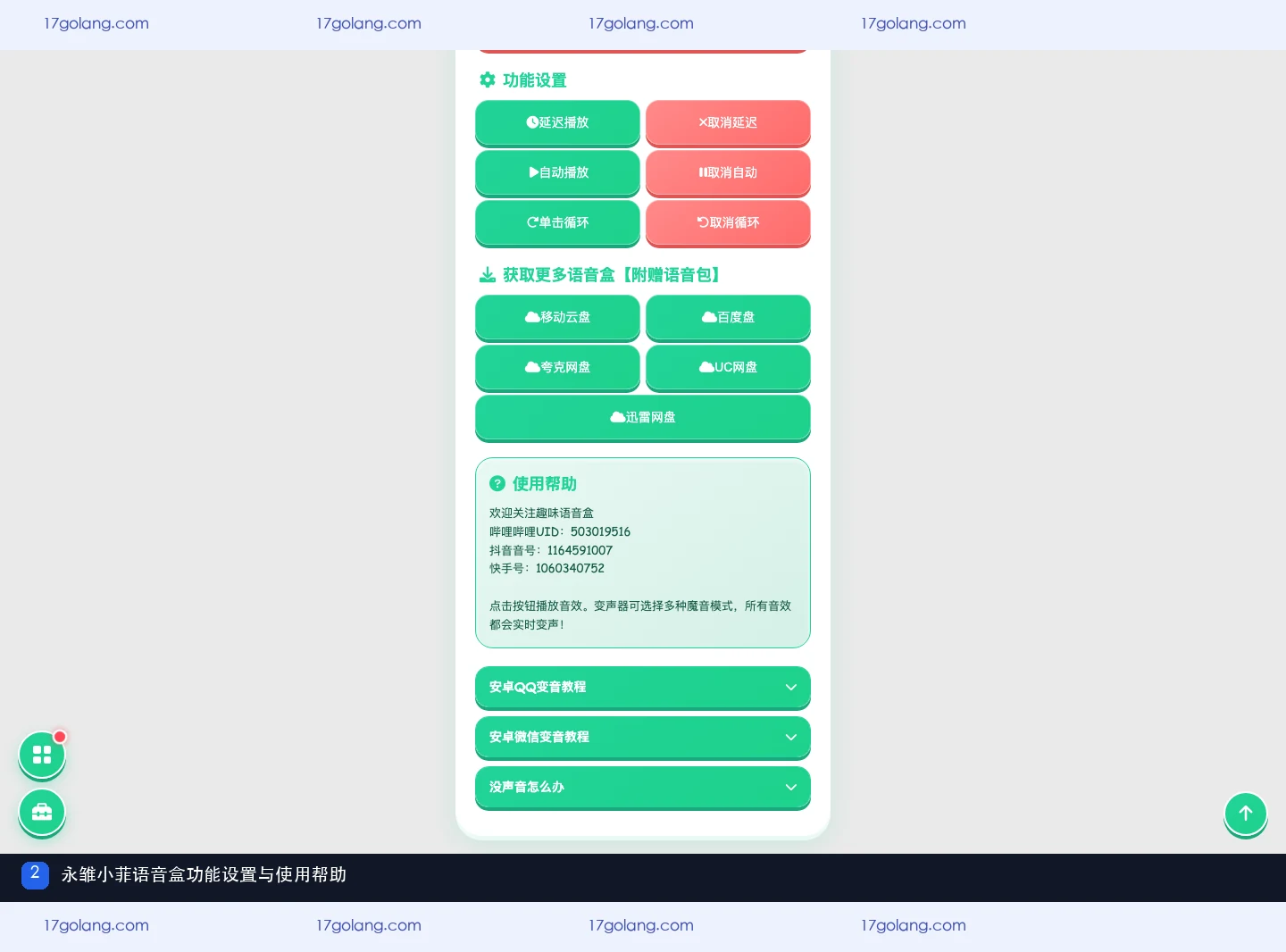Screen dimensions: 1286x952
Task: Click the 使用帮助 heading text
Action: (545, 483)
